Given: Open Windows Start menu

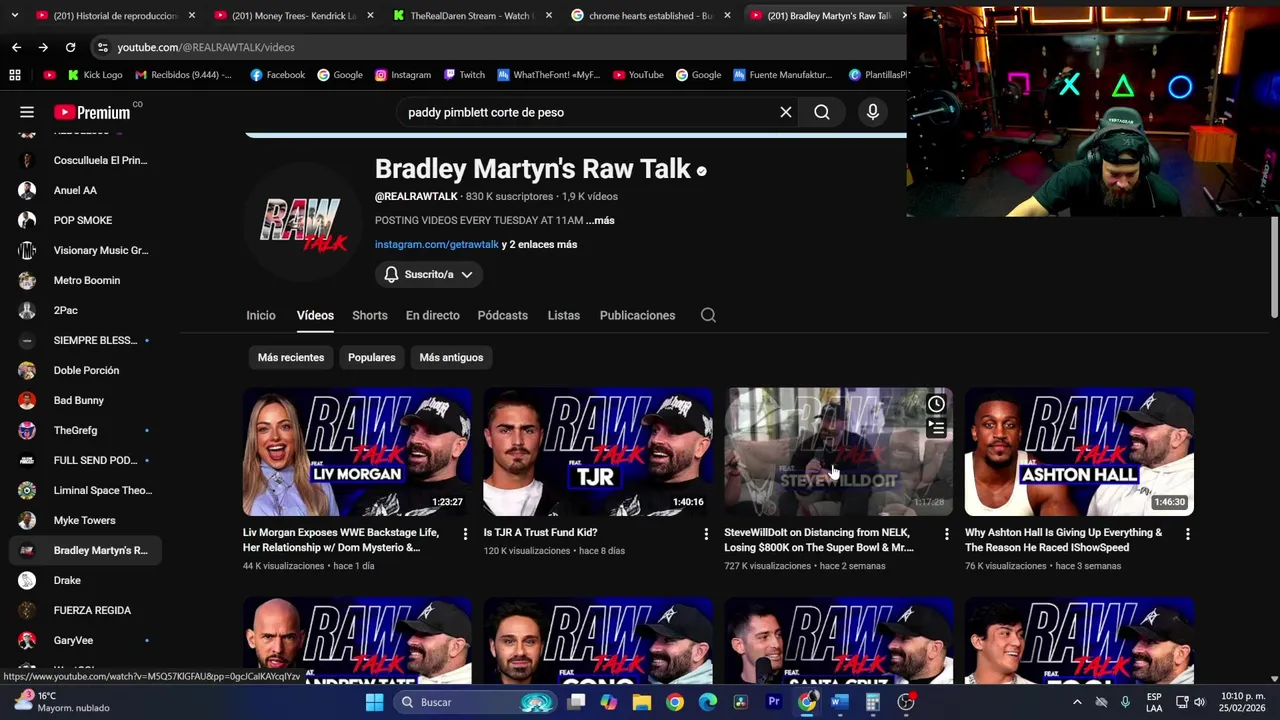Looking at the screenshot, I should (374, 702).
